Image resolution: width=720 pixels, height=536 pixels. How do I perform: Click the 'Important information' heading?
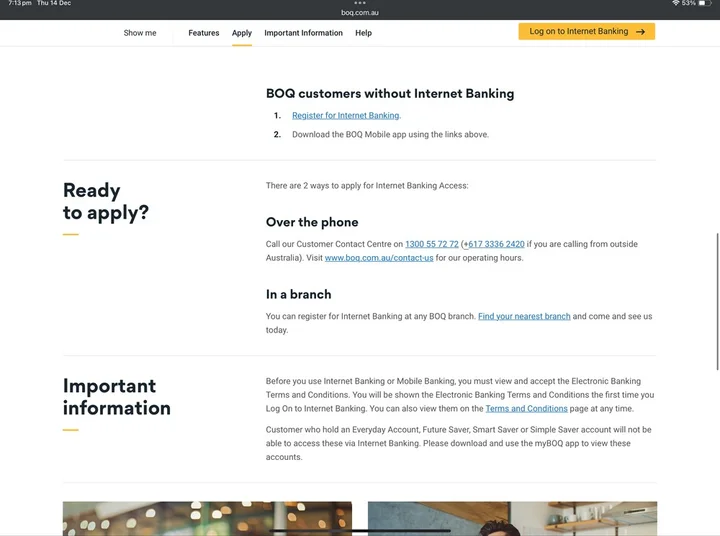tap(117, 397)
